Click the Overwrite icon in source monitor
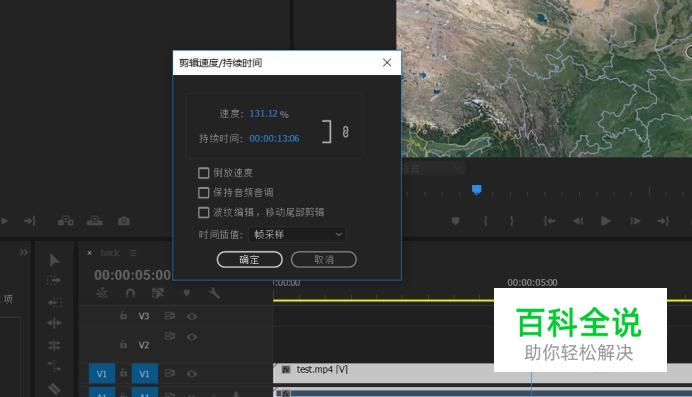Viewport: 692px width, 397px height. (x=94, y=221)
